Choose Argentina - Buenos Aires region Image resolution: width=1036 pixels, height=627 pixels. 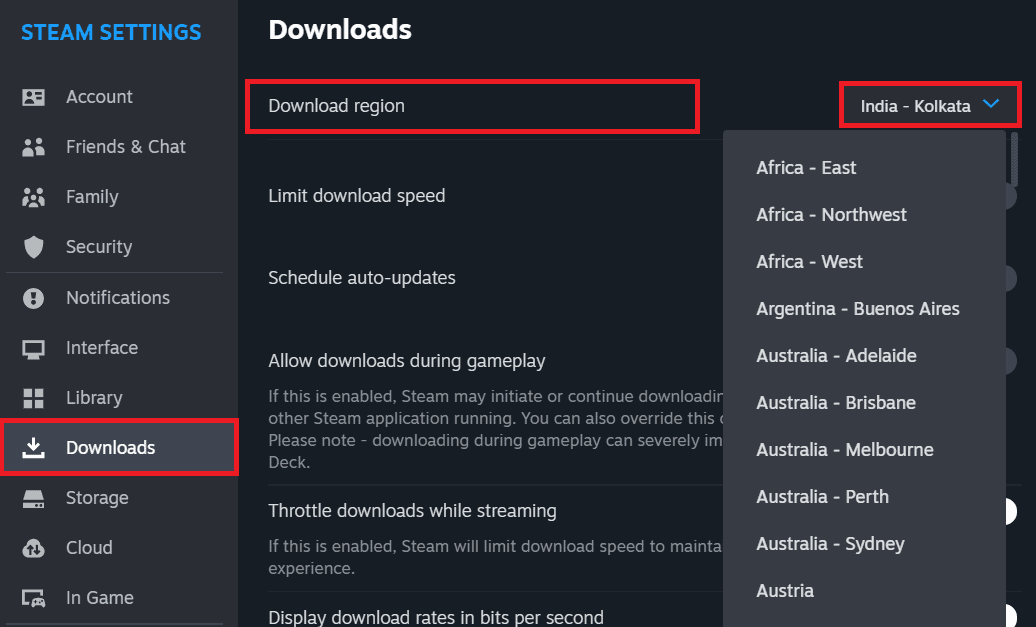pyautogui.click(x=858, y=308)
